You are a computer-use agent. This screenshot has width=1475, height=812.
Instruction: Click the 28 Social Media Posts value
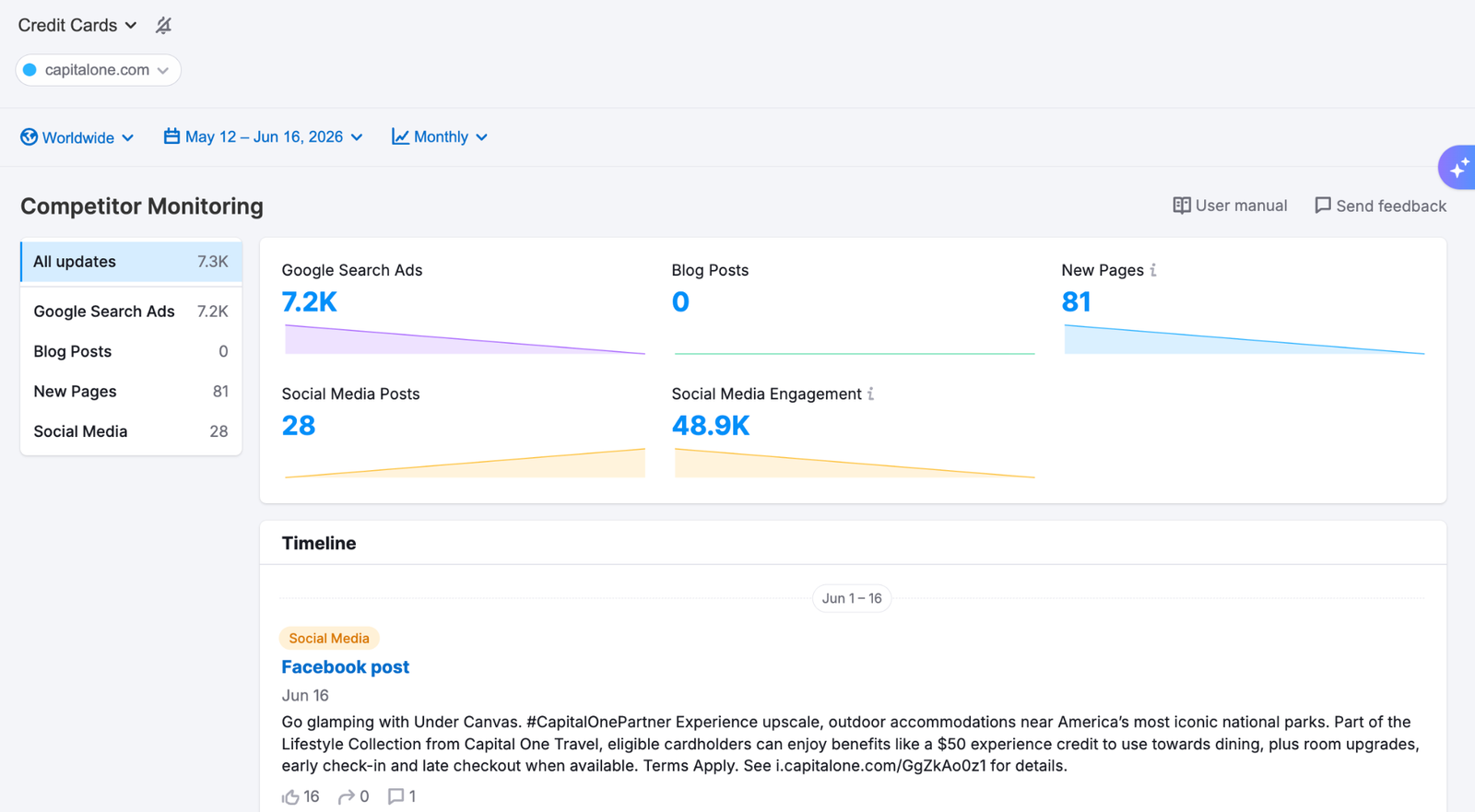[299, 425]
